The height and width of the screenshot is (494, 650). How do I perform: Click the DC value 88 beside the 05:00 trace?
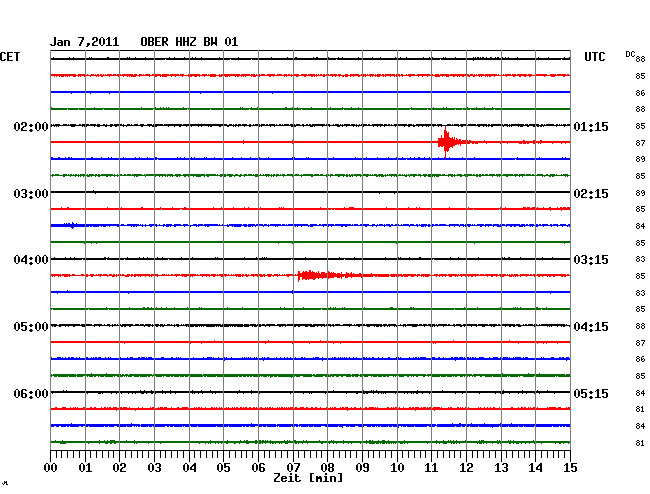point(640,327)
